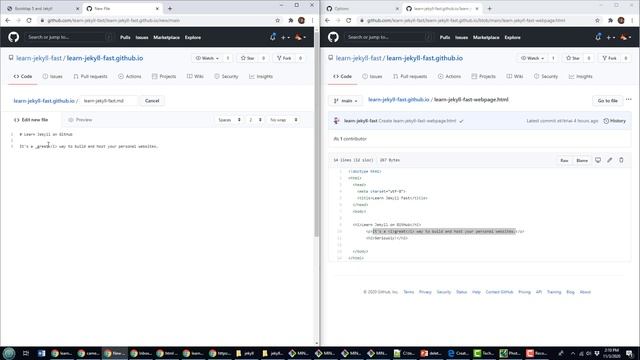The height and width of the screenshot is (360, 640).
Task: Change indent size dropdown
Action: click(255, 120)
